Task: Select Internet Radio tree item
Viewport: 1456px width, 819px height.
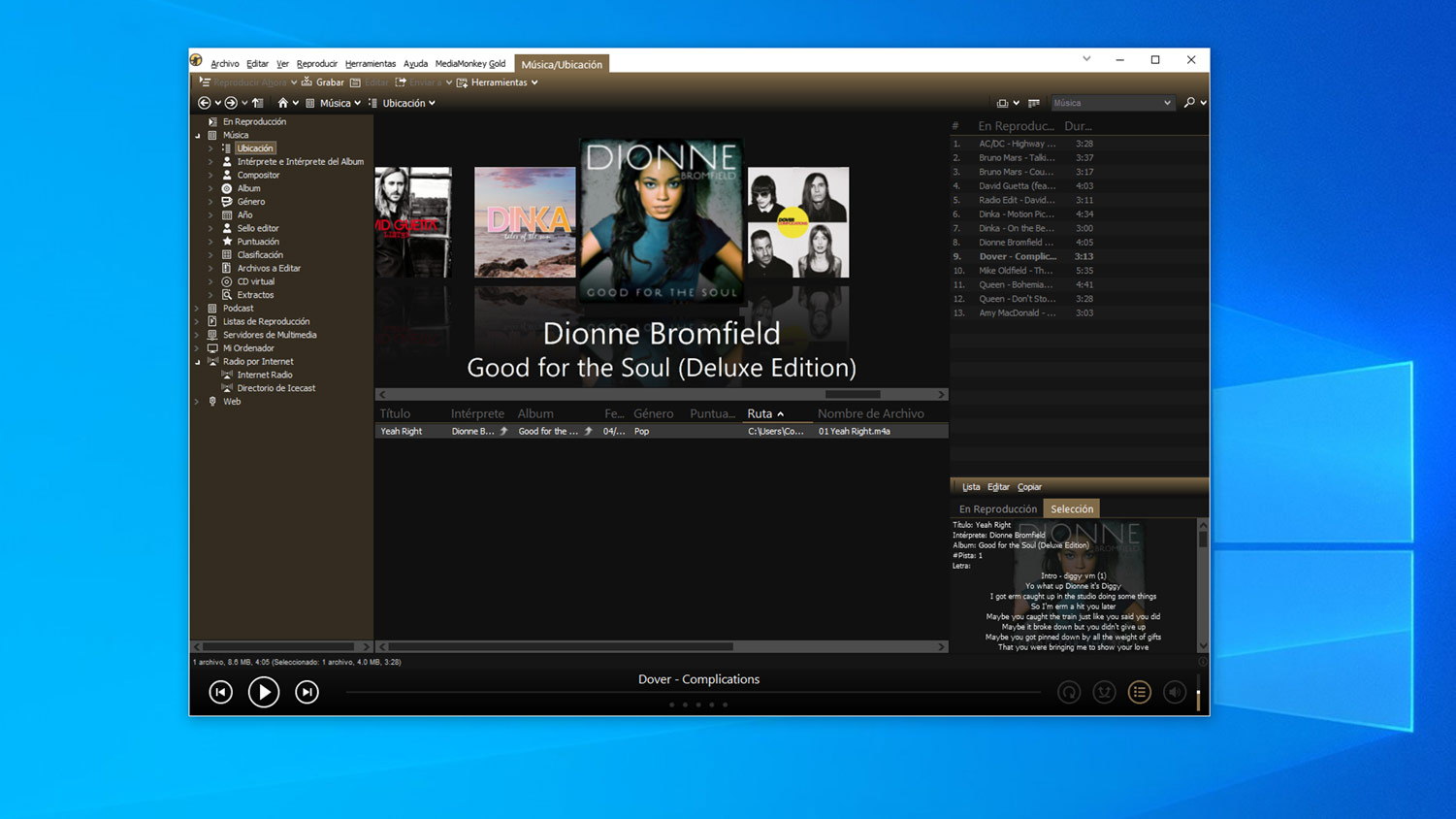Action: point(264,375)
